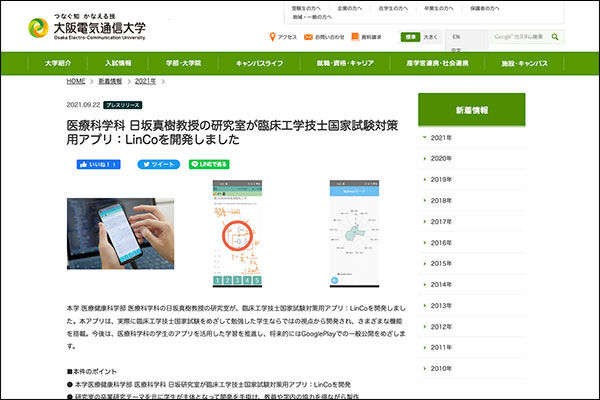Image resolution: width=600 pixels, height=400 pixels.
Task: Click the HOME breadcrumb link
Action: [76, 81]
